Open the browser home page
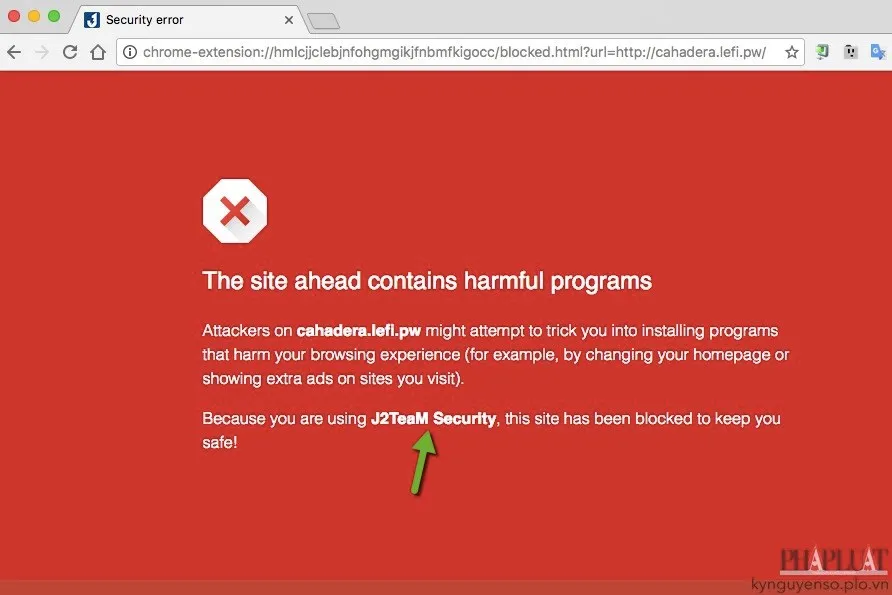This screenshot has height=595, width=892. tap(98, 52)
